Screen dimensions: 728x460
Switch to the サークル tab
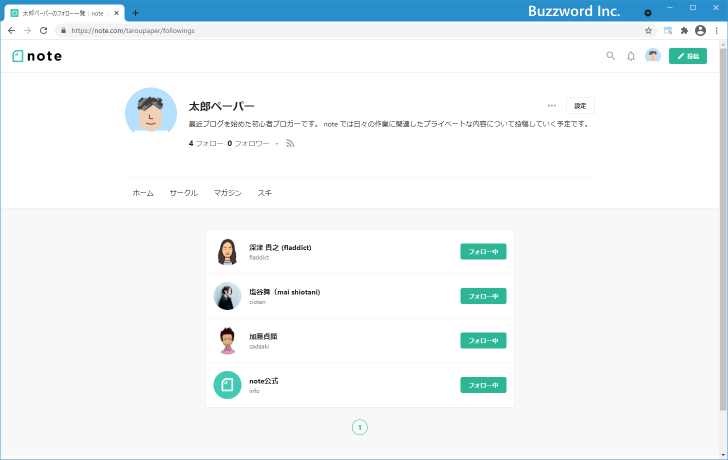click(183, 193)
